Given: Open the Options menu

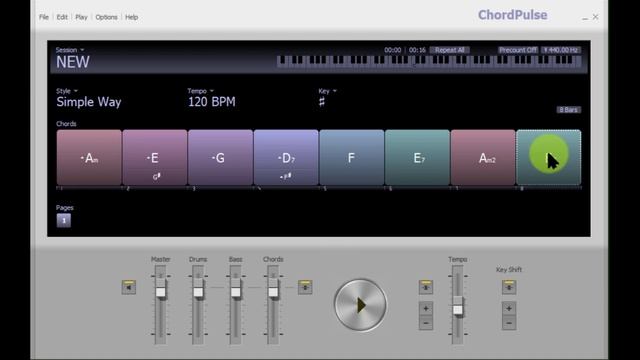Looking at the screenshot, I should tap(107, 17).
